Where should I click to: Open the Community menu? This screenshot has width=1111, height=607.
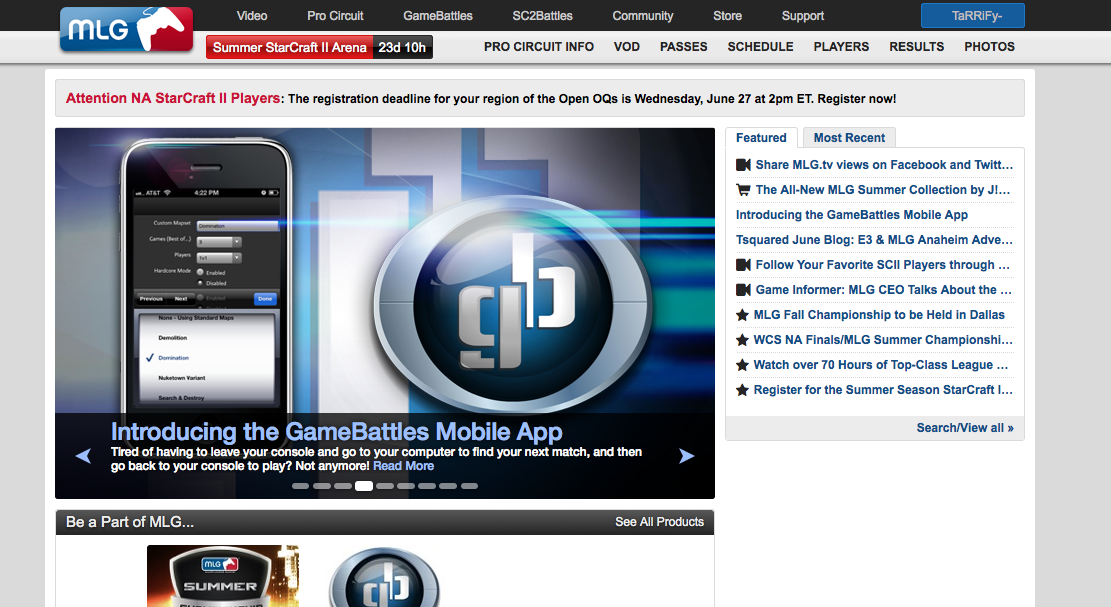[643, 16]
